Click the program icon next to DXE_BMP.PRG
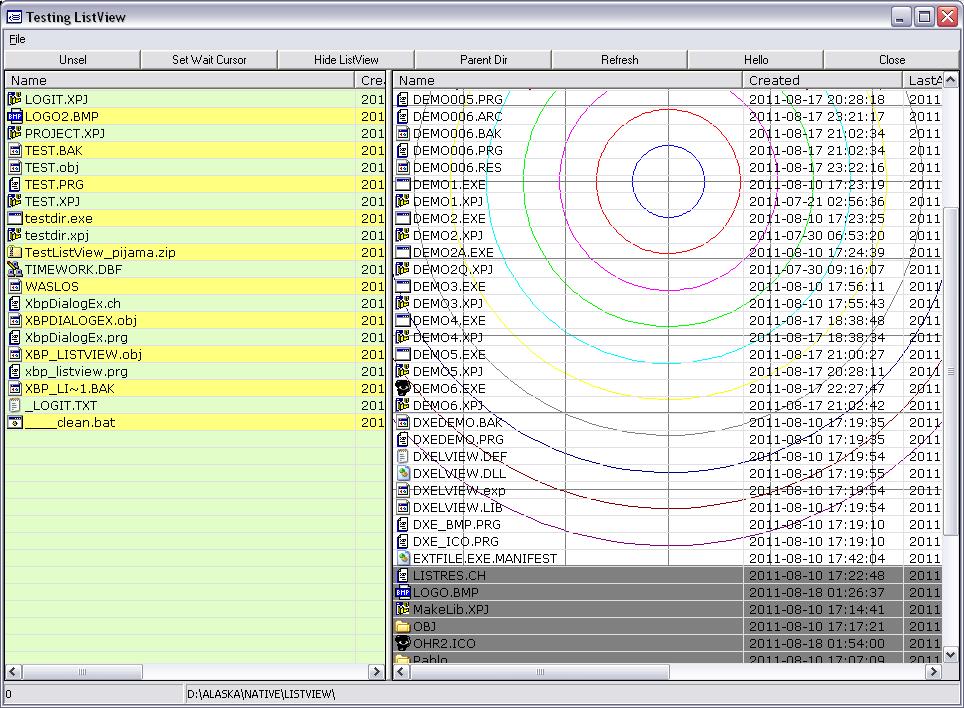Image resolution: width=964 pixels, height=708 pixels. (403, 524)
